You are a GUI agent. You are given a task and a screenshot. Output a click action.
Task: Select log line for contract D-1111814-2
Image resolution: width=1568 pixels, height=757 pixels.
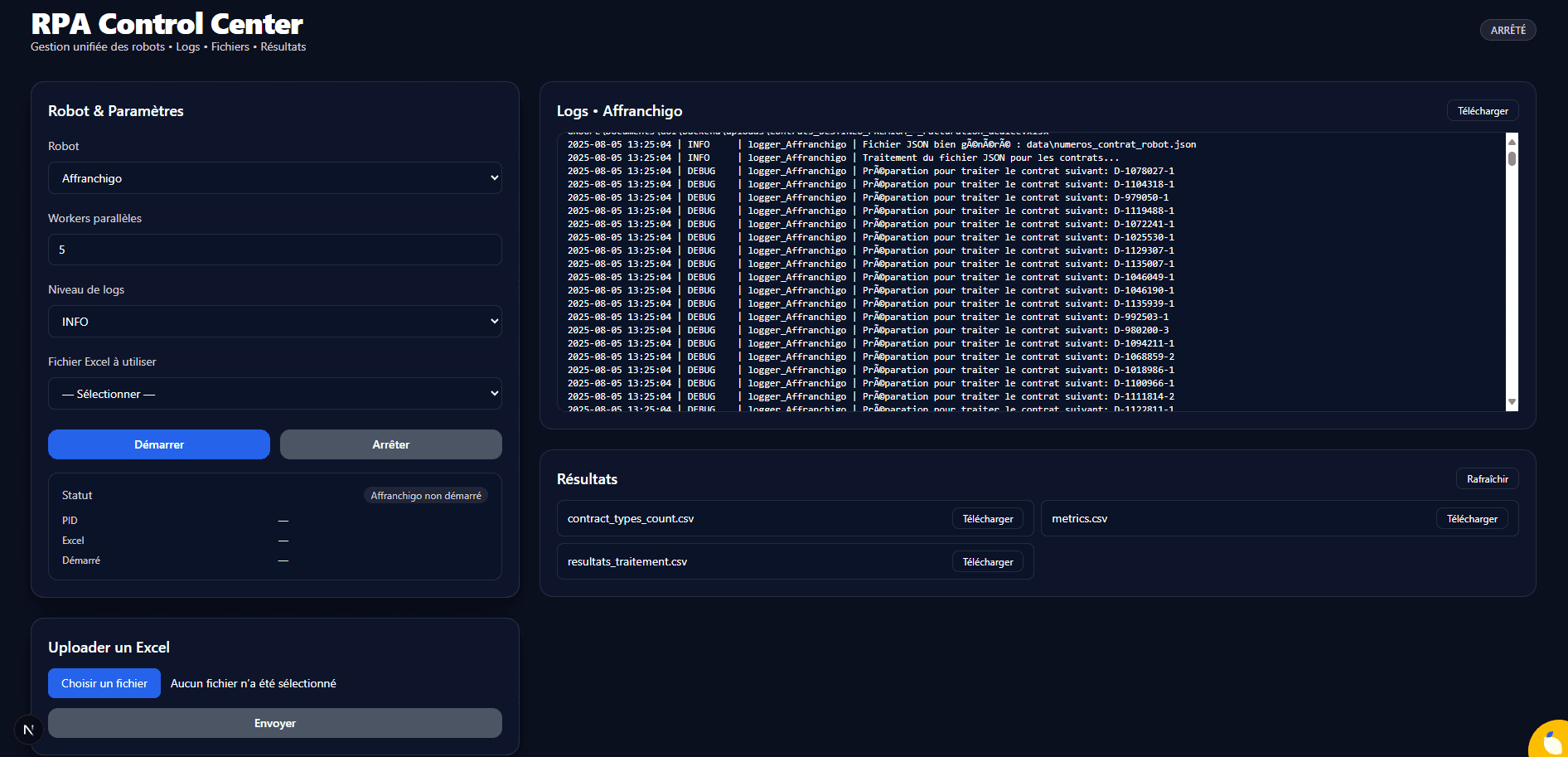coord(871,396)
